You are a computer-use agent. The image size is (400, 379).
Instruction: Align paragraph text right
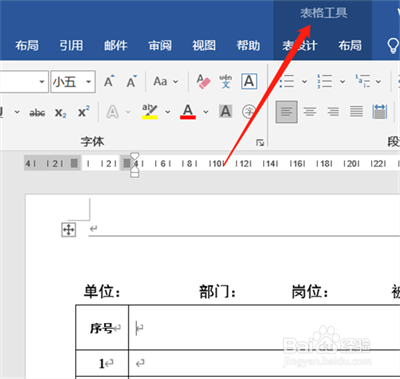click(333, 112)
